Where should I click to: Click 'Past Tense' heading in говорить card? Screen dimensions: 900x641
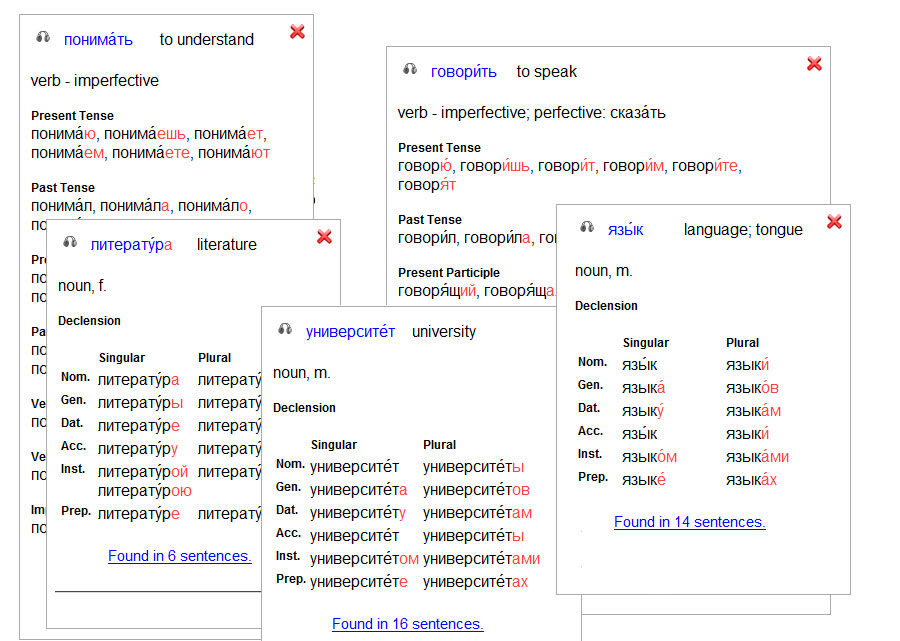[430, 220]
